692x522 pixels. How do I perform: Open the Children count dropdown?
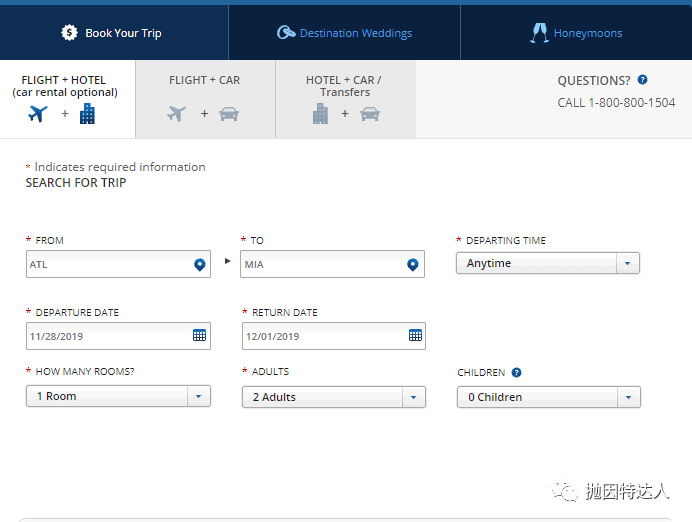tap(628, 398)
